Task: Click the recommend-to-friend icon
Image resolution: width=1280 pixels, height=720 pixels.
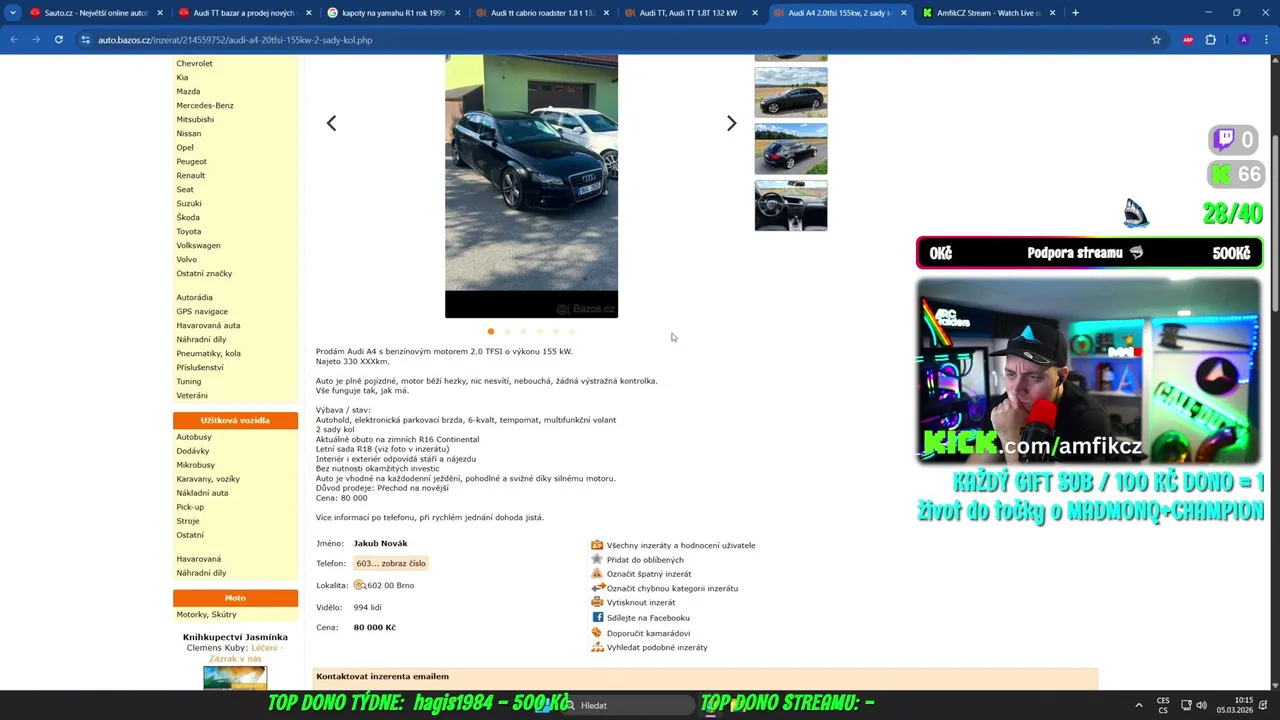Action: 597,632
